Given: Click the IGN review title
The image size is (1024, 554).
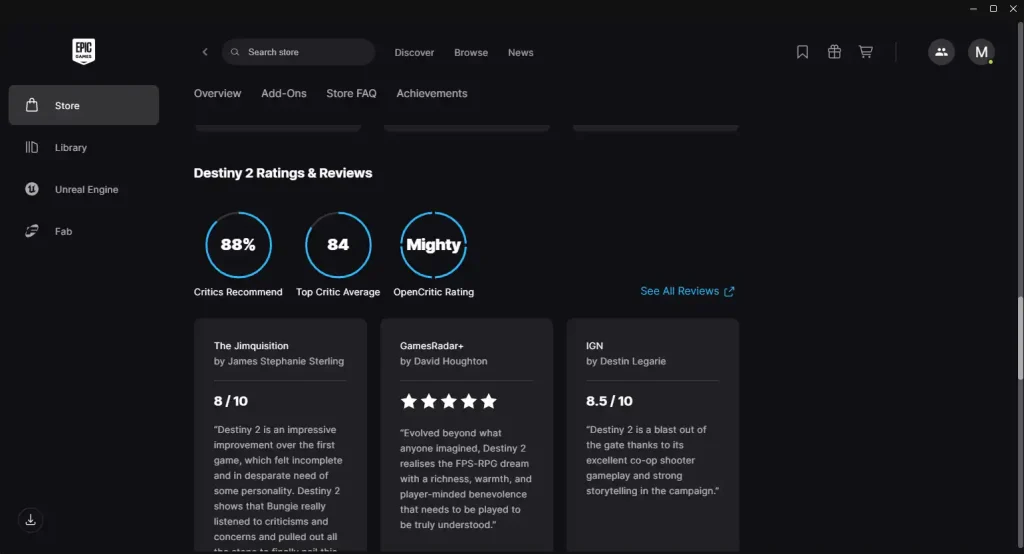Looking at the screenshot, I should point(594,346).
